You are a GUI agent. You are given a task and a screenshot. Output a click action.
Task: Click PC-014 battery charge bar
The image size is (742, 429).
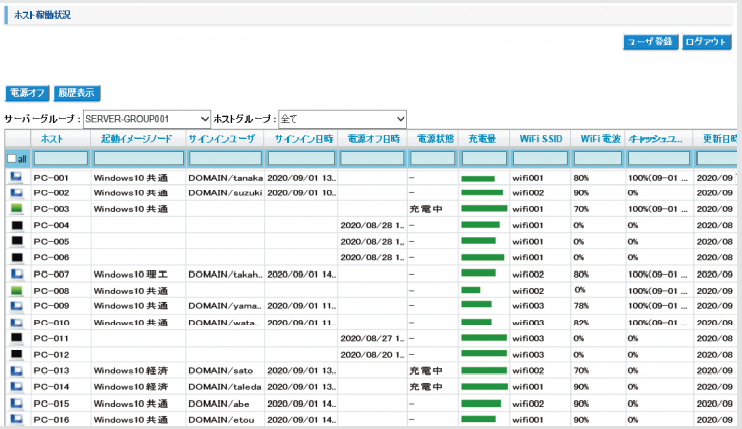tap(485, 386)
